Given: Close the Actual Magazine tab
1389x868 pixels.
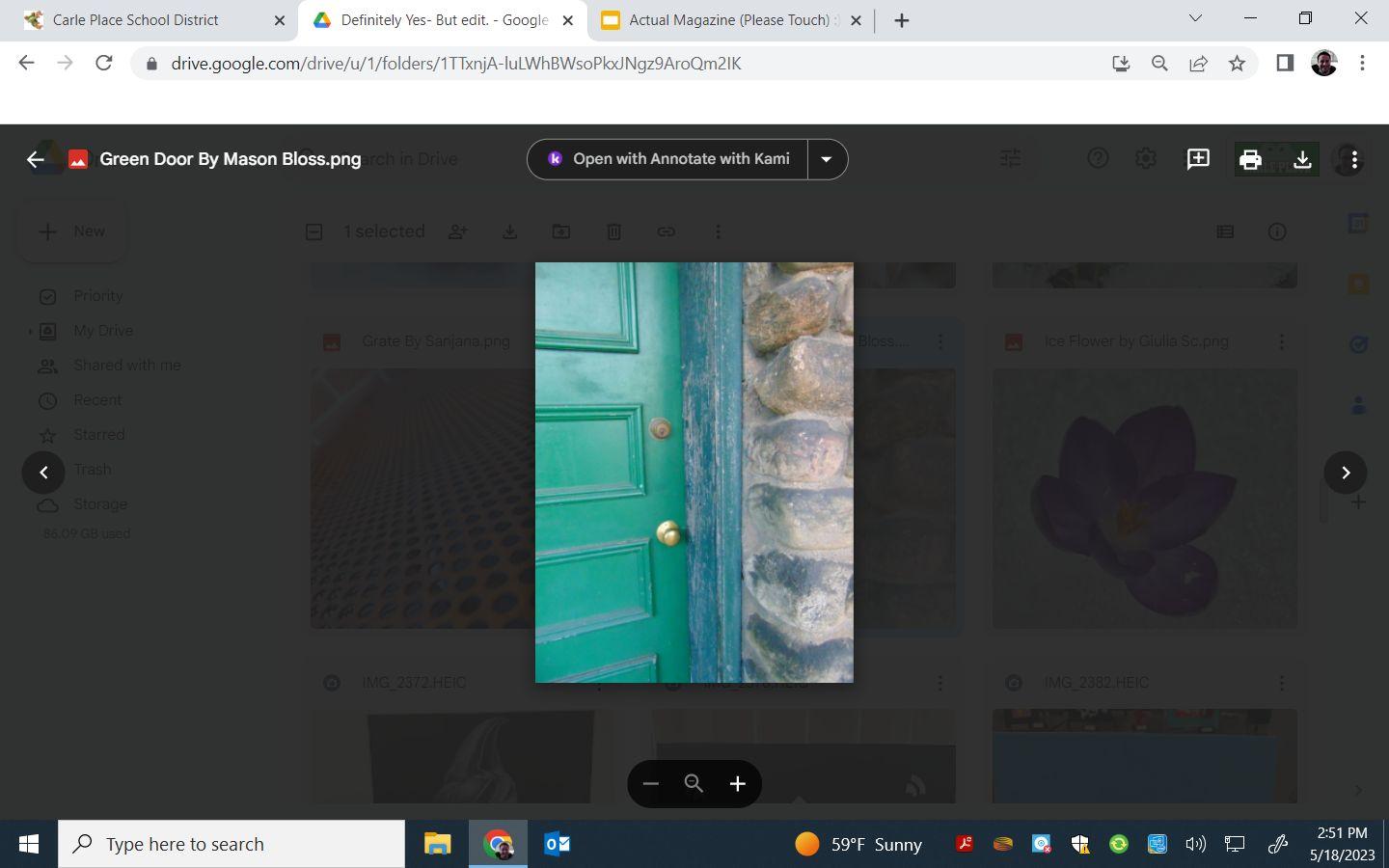Looking at the screenshot, I should [856, 20].
